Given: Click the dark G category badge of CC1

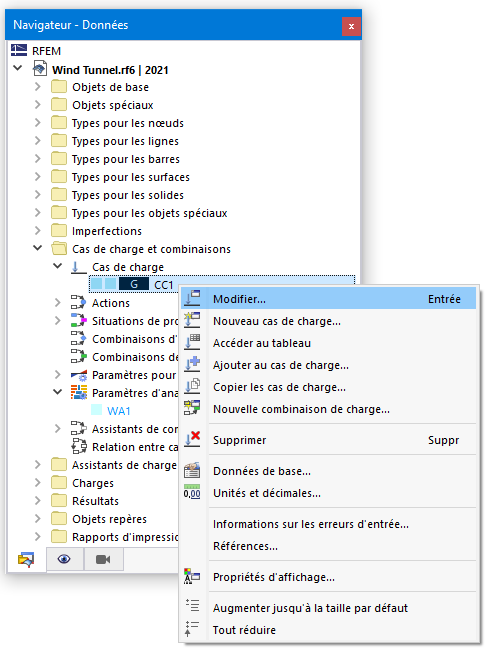Looking at the screenshot, I should (134, 284).
